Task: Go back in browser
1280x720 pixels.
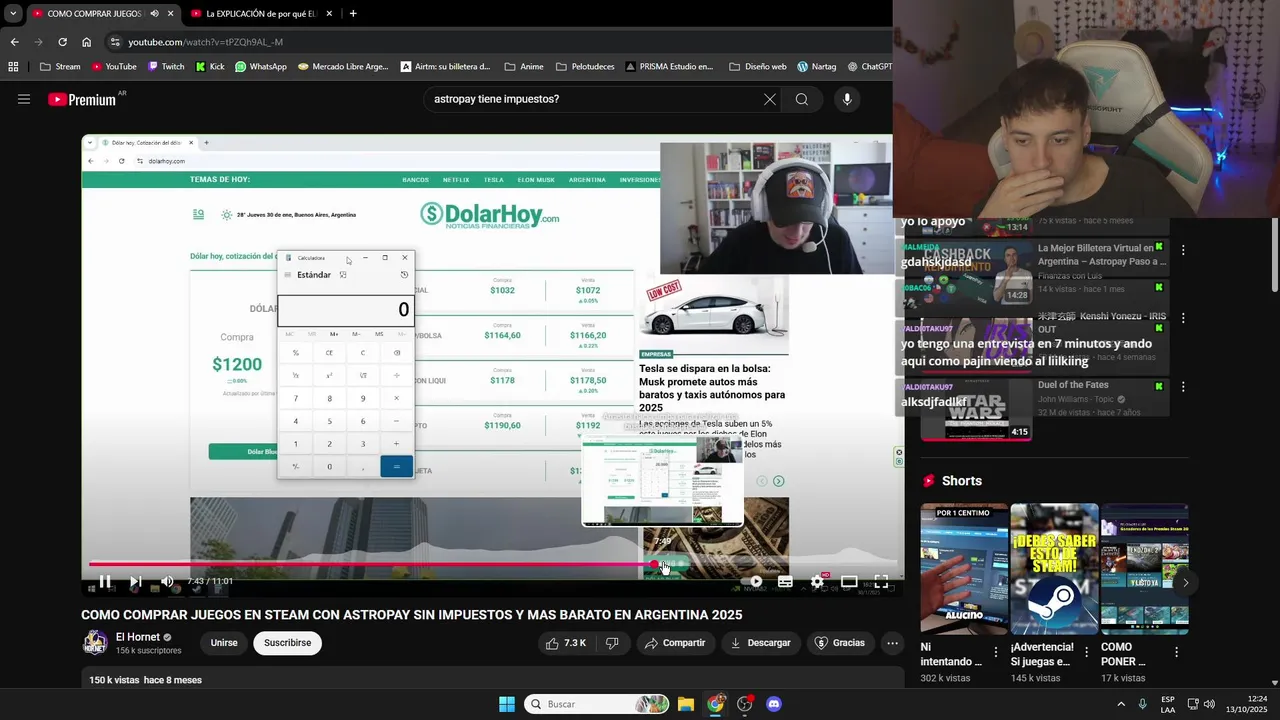Action: point(14,42)
